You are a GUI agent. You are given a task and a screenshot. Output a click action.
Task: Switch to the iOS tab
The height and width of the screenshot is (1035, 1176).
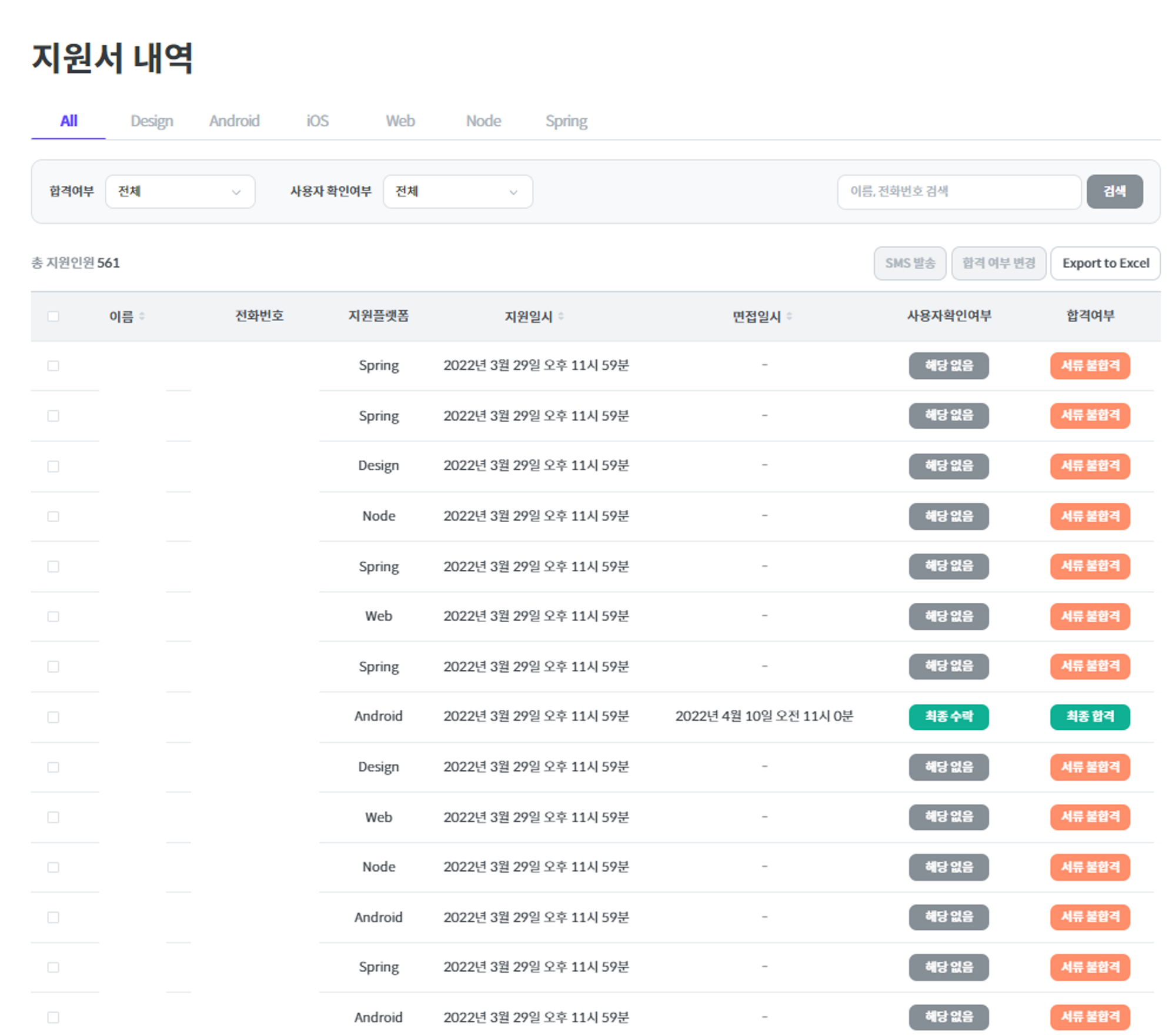pos(318,121)
